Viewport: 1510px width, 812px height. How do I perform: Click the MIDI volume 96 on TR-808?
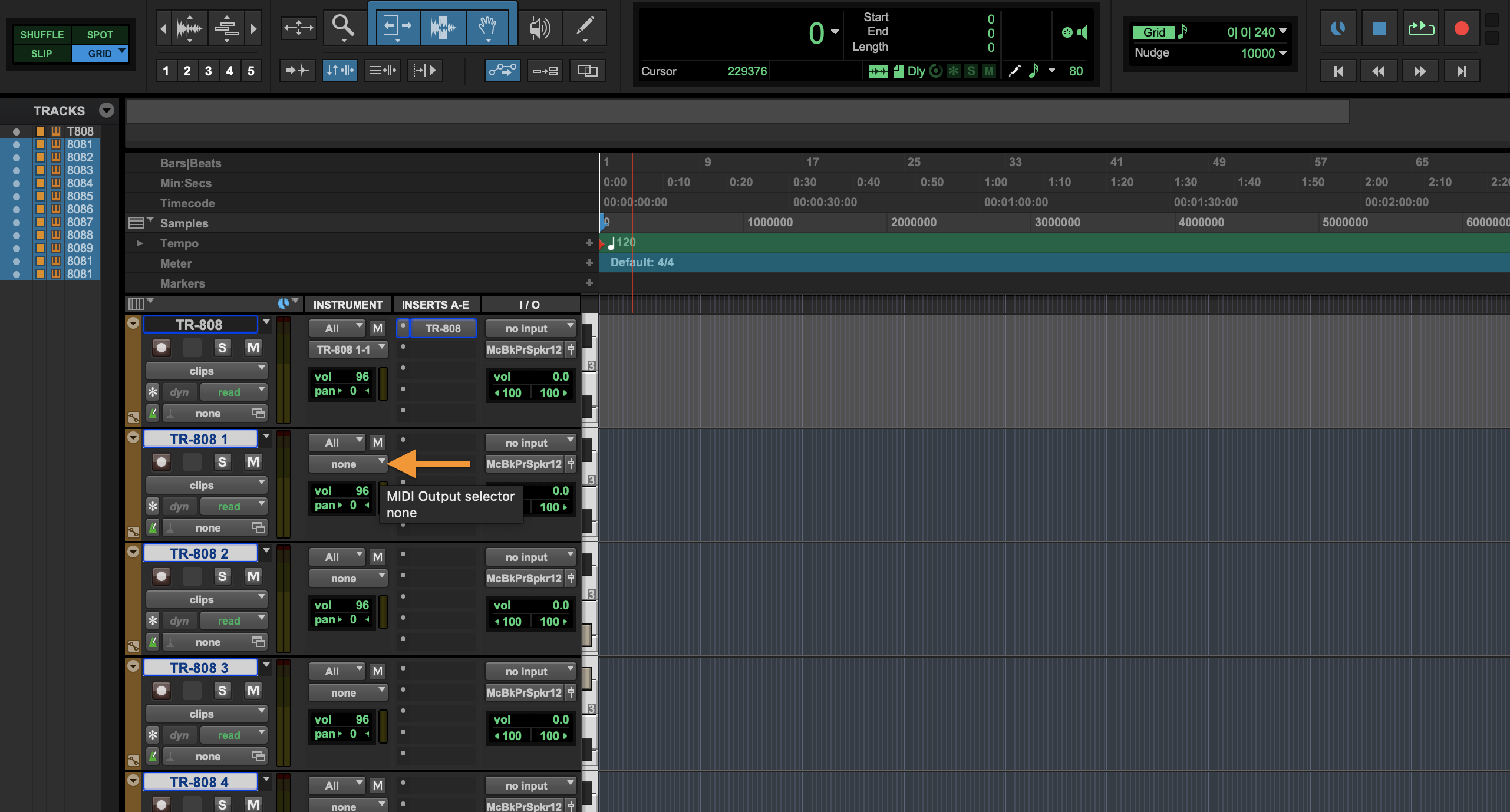[362, 377]
